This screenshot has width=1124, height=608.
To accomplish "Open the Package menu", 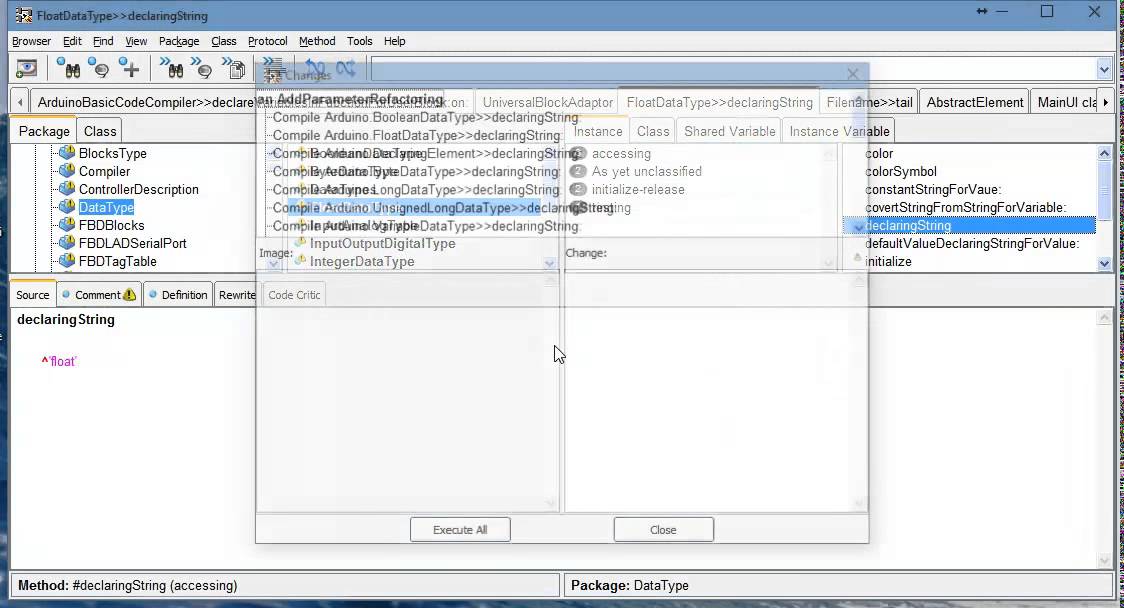I will pyautogui.click(x=179, y=41).
